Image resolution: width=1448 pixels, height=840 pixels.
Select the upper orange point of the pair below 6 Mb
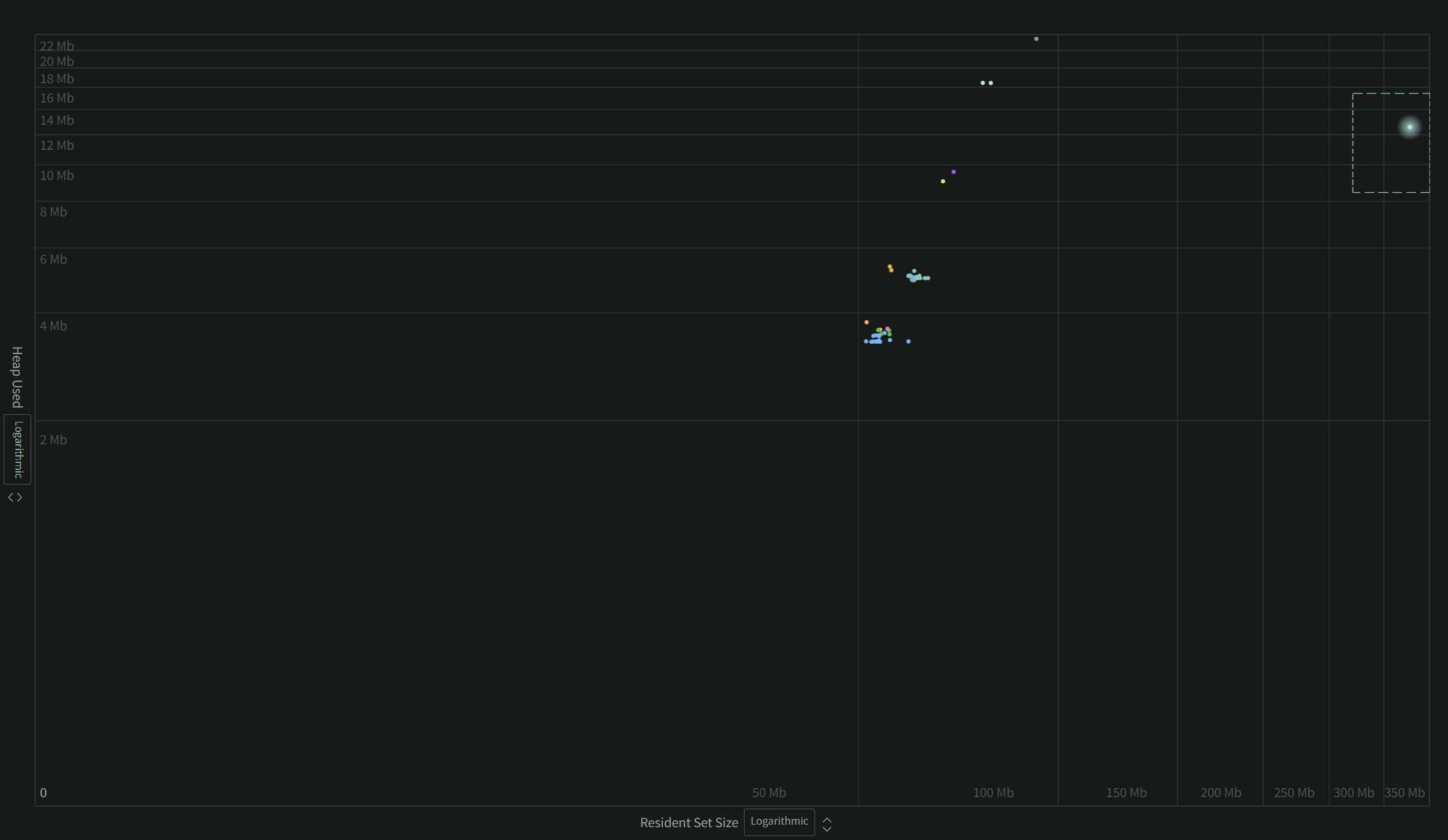click(890, 266)
